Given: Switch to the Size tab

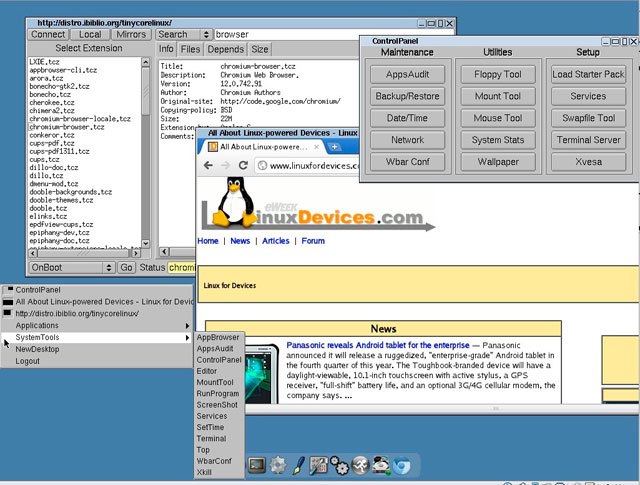Looking at the screenshot, I should pyautogui.click(x=260, y=49).
